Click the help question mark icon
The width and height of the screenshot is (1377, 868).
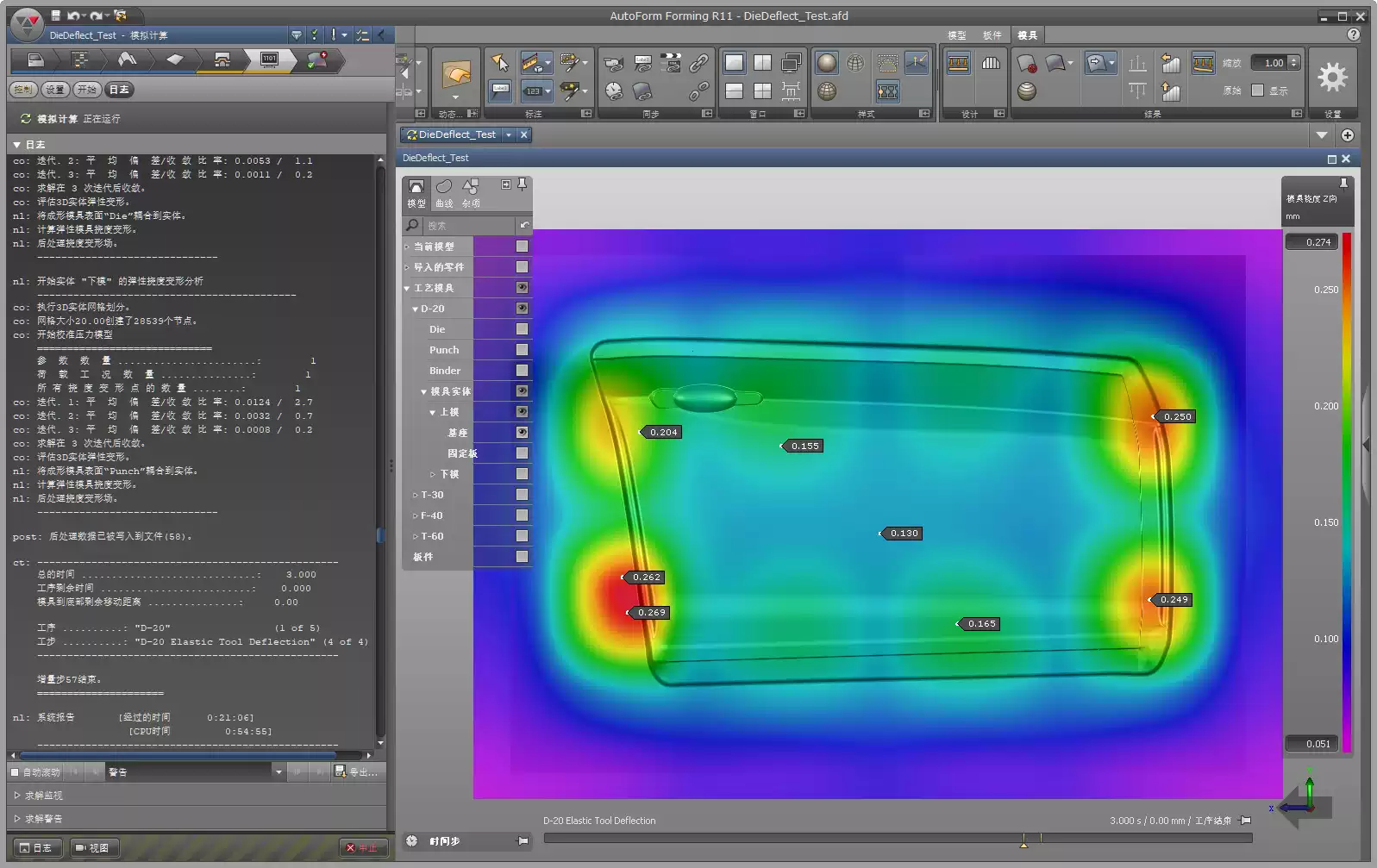[1353, 35]
